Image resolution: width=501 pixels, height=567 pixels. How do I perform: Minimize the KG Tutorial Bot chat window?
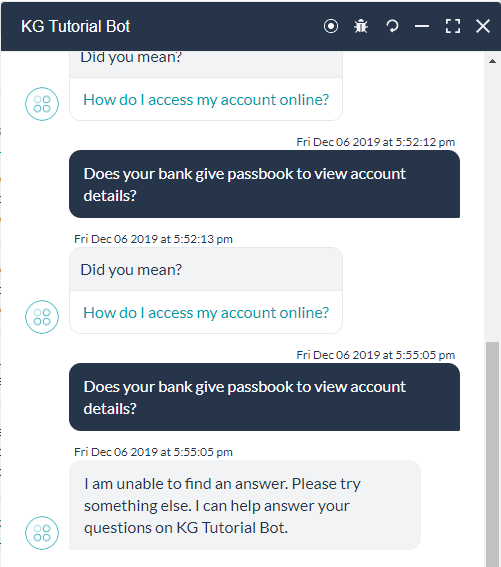422,26
